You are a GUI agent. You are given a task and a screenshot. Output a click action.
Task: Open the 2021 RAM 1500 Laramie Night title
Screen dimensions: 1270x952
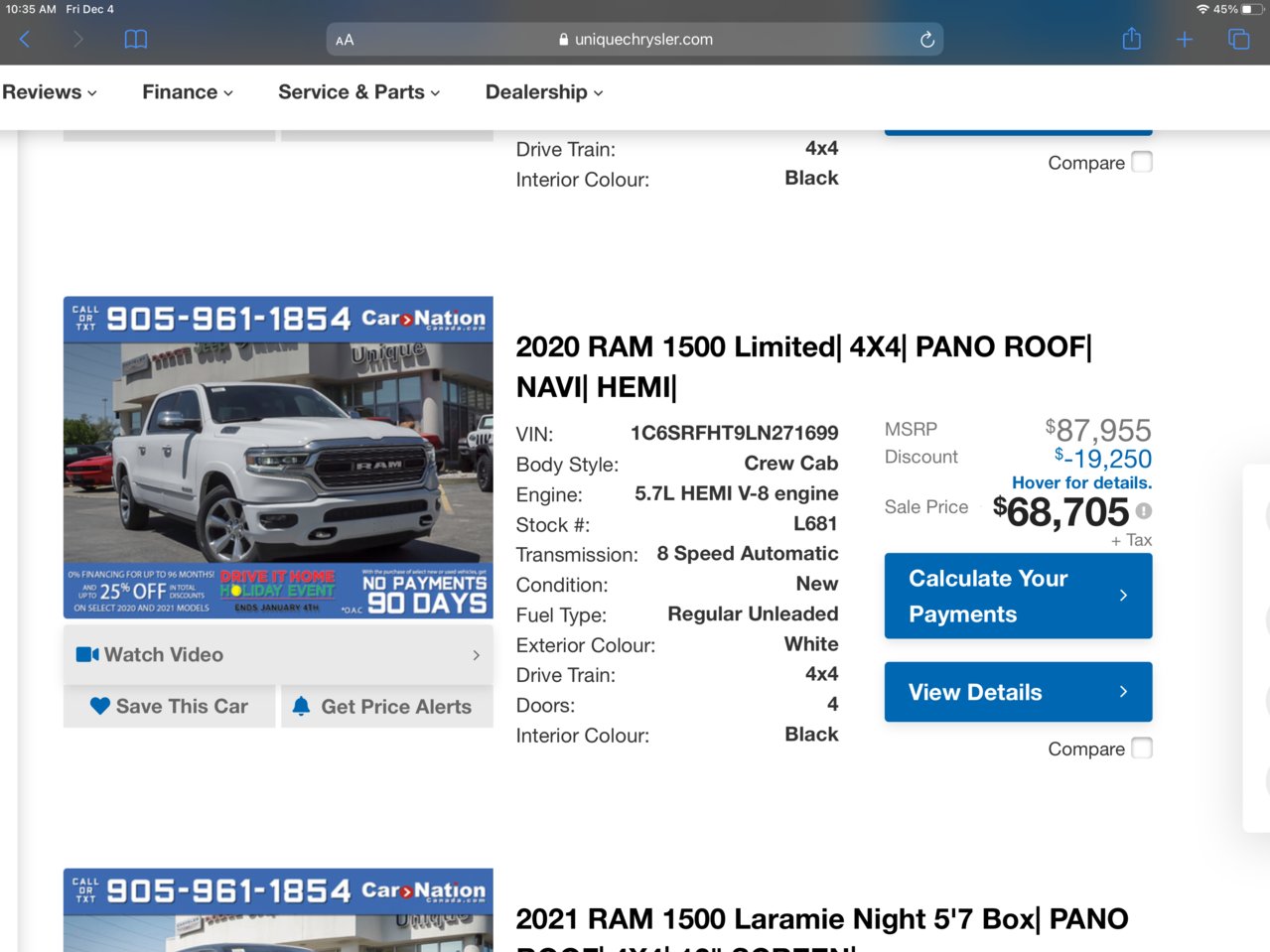tap(822, 933)
